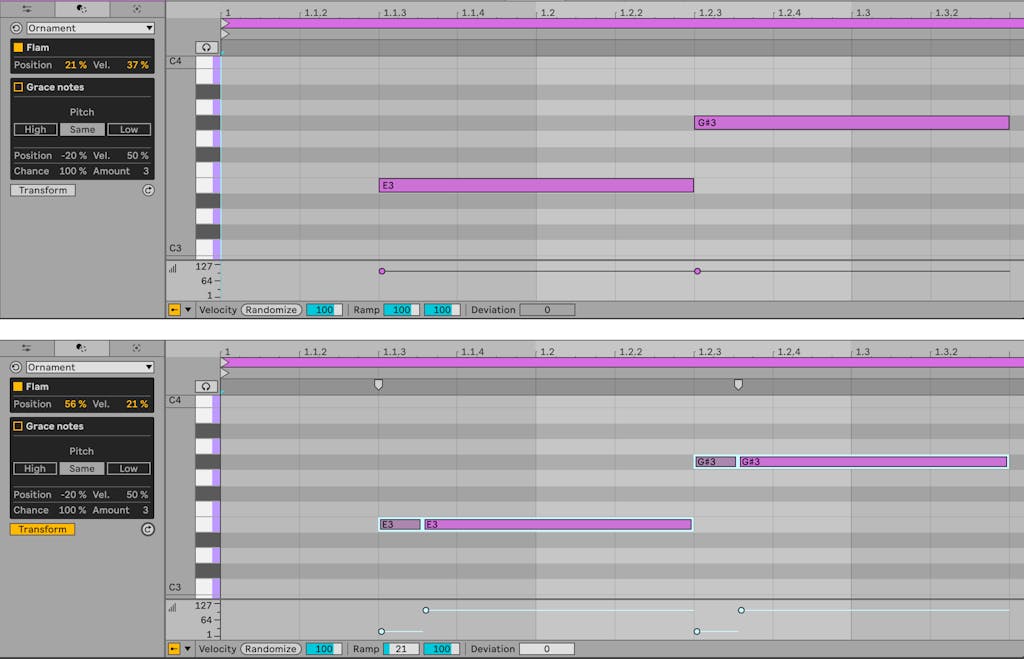Click the circular re-roll icon beside Transform

(148, 190)
